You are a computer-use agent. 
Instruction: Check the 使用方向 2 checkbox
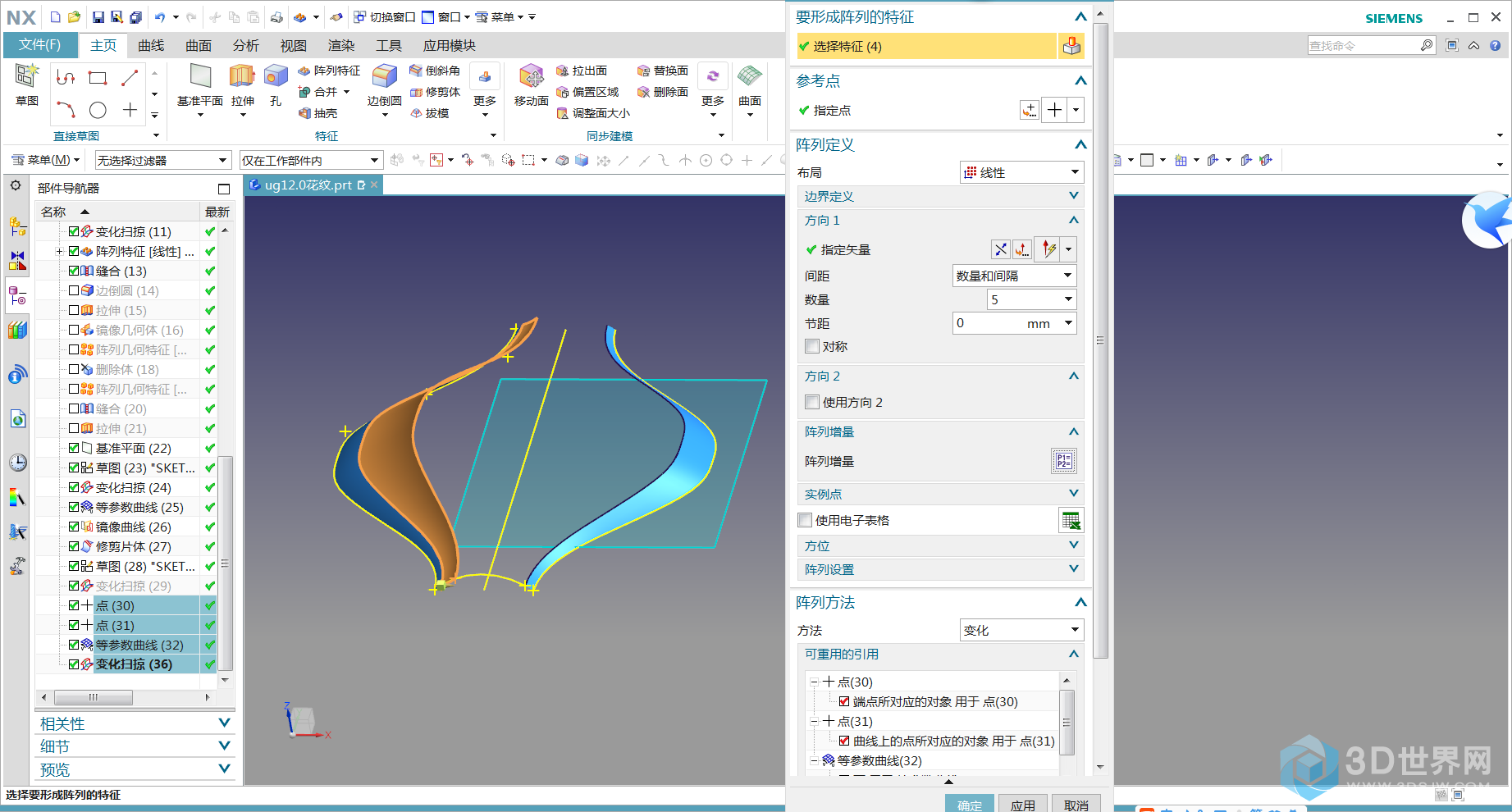point(812,402)
